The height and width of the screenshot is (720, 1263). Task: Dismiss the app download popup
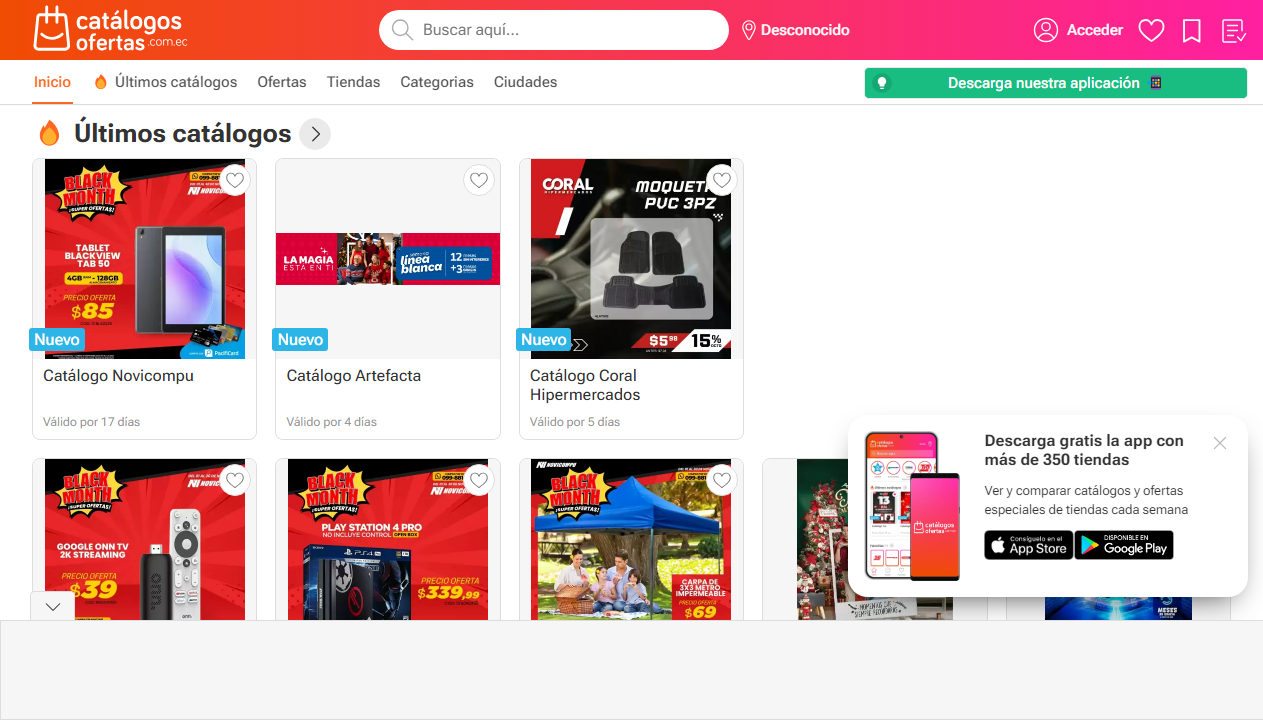tap(1220, 442)
